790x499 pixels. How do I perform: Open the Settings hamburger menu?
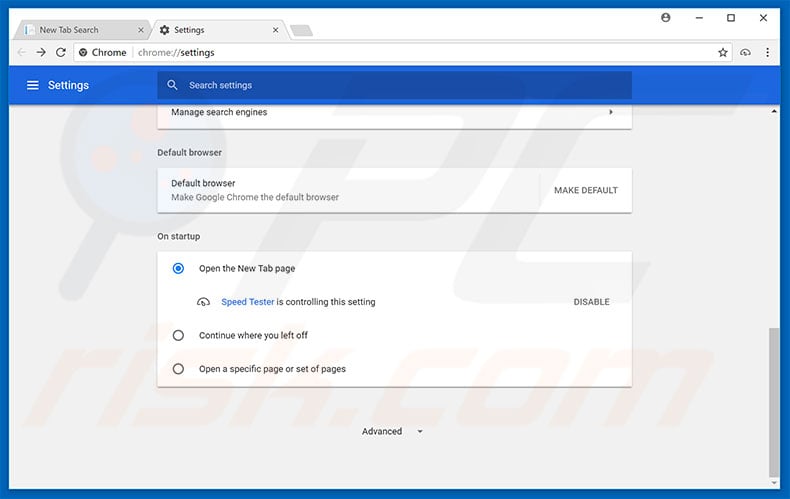point(33,85)
